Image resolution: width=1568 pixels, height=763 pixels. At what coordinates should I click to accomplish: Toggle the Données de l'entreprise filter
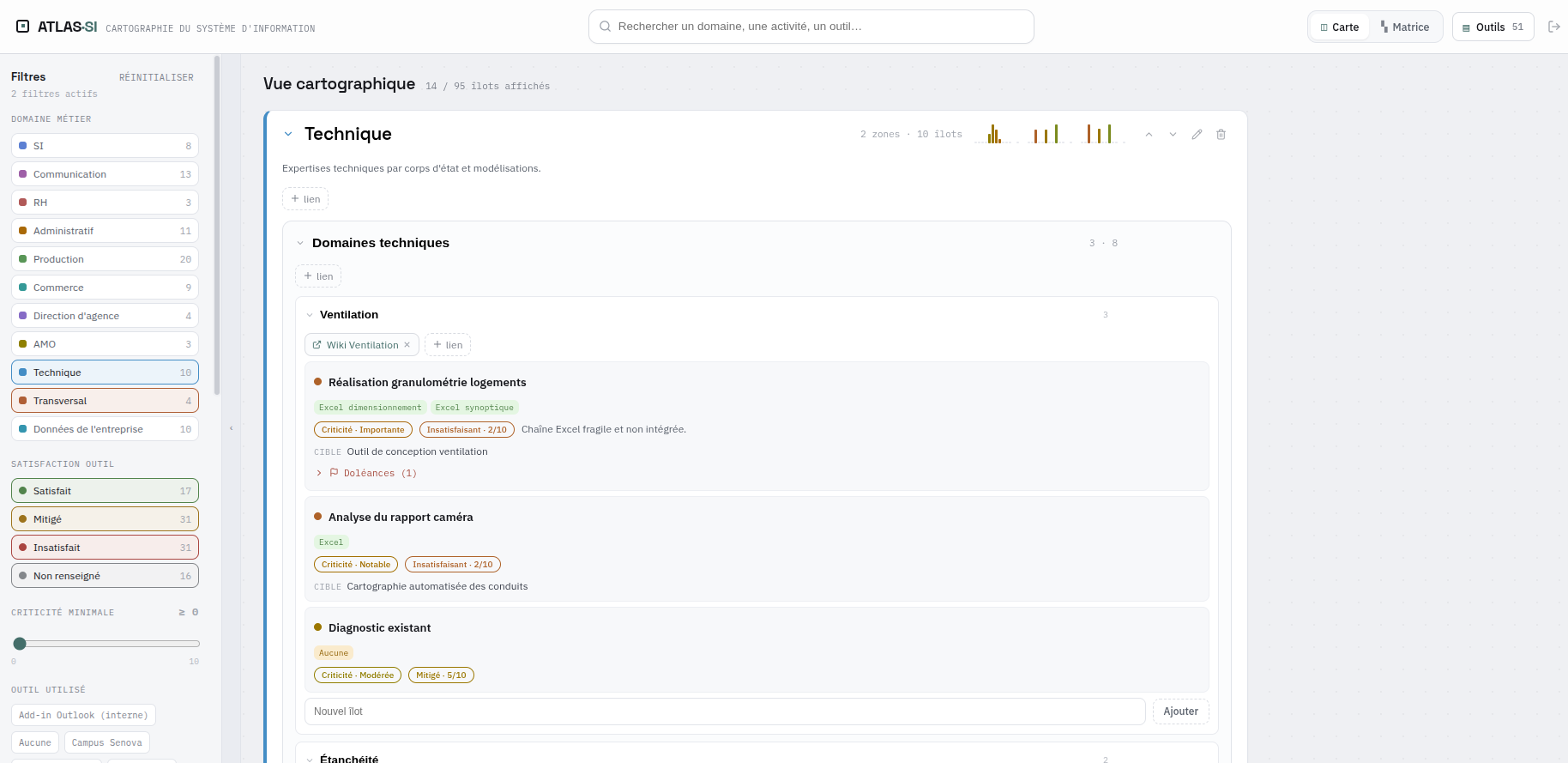click(x=105, y=429)
